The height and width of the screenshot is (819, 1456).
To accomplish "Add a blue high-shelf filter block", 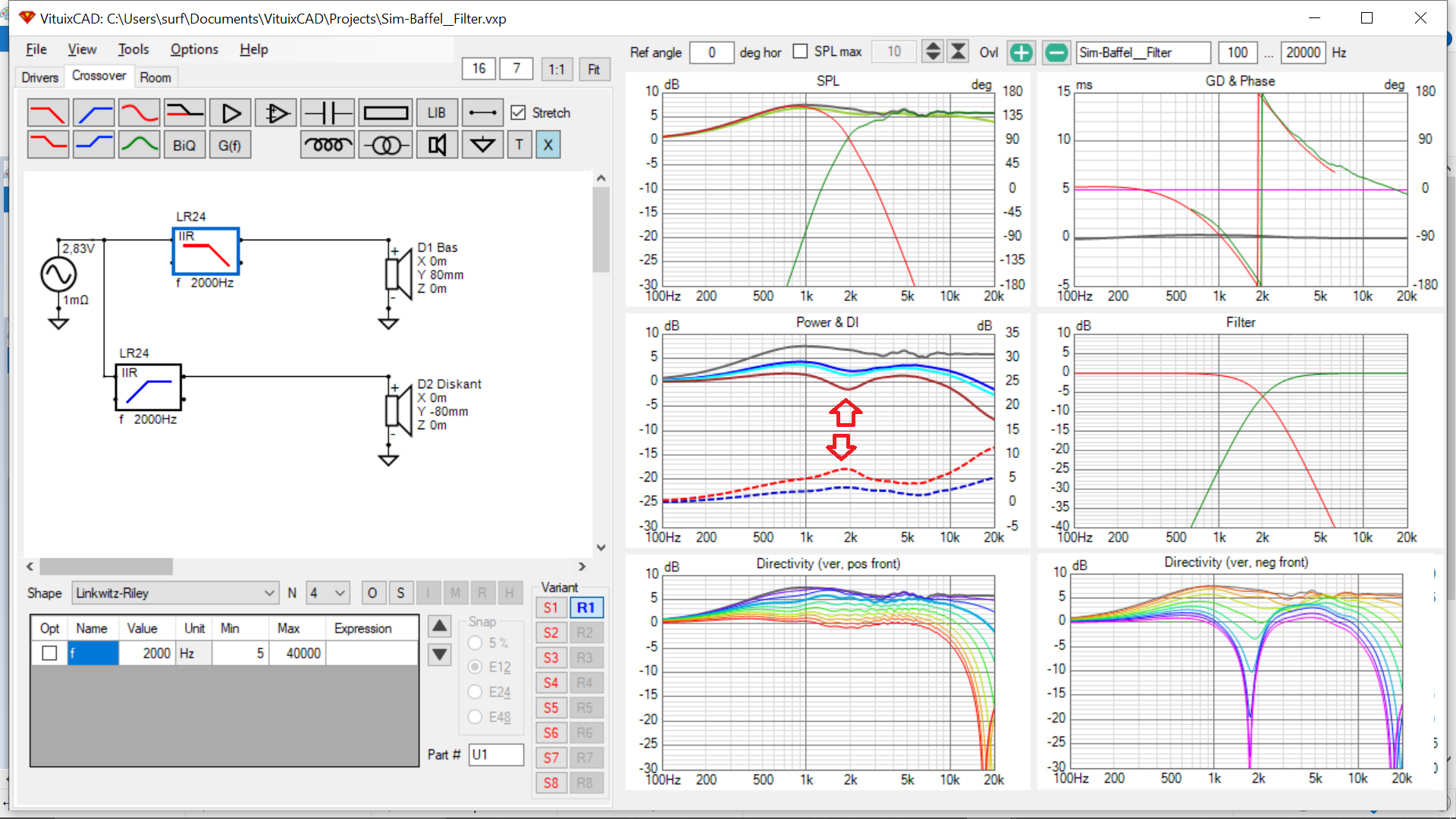I will pos(93,144).
